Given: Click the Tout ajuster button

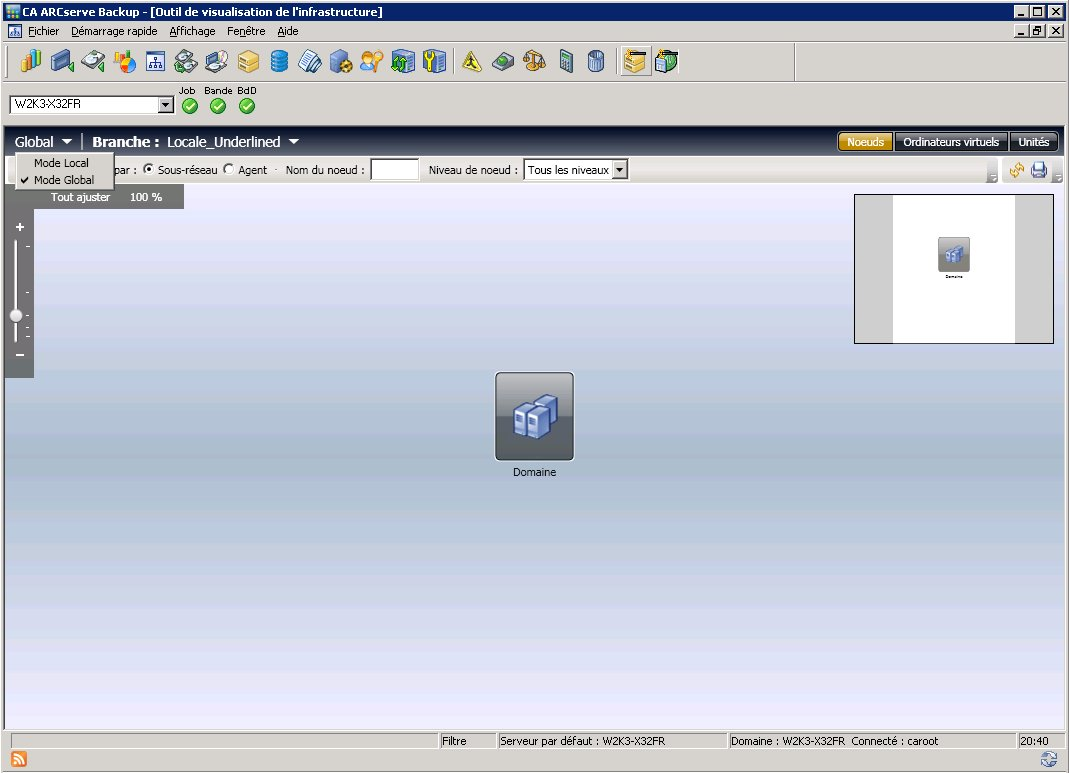Looking at the screenshot, I should coord(80,197).
